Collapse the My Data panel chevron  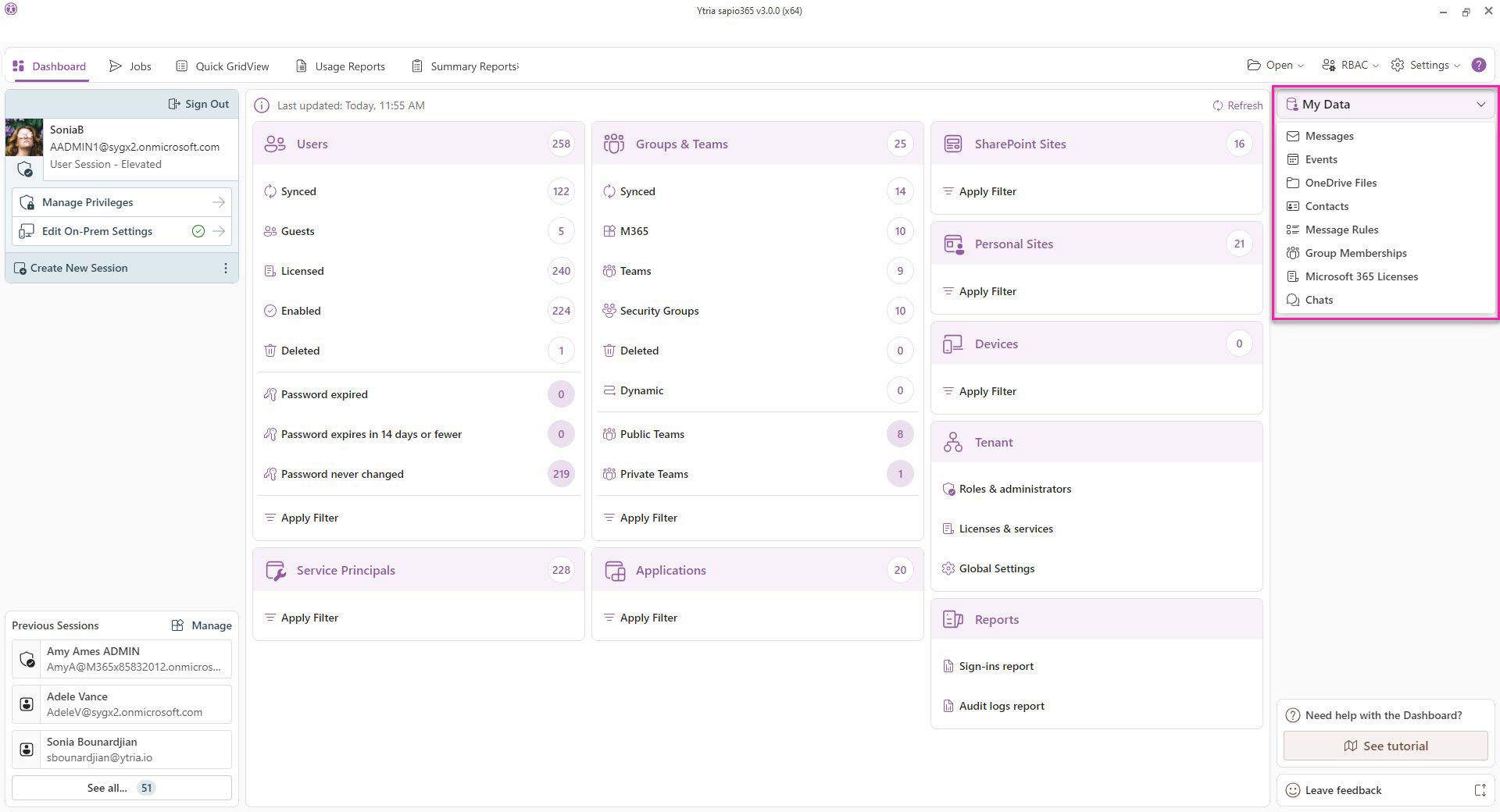tap(1480, 105)
